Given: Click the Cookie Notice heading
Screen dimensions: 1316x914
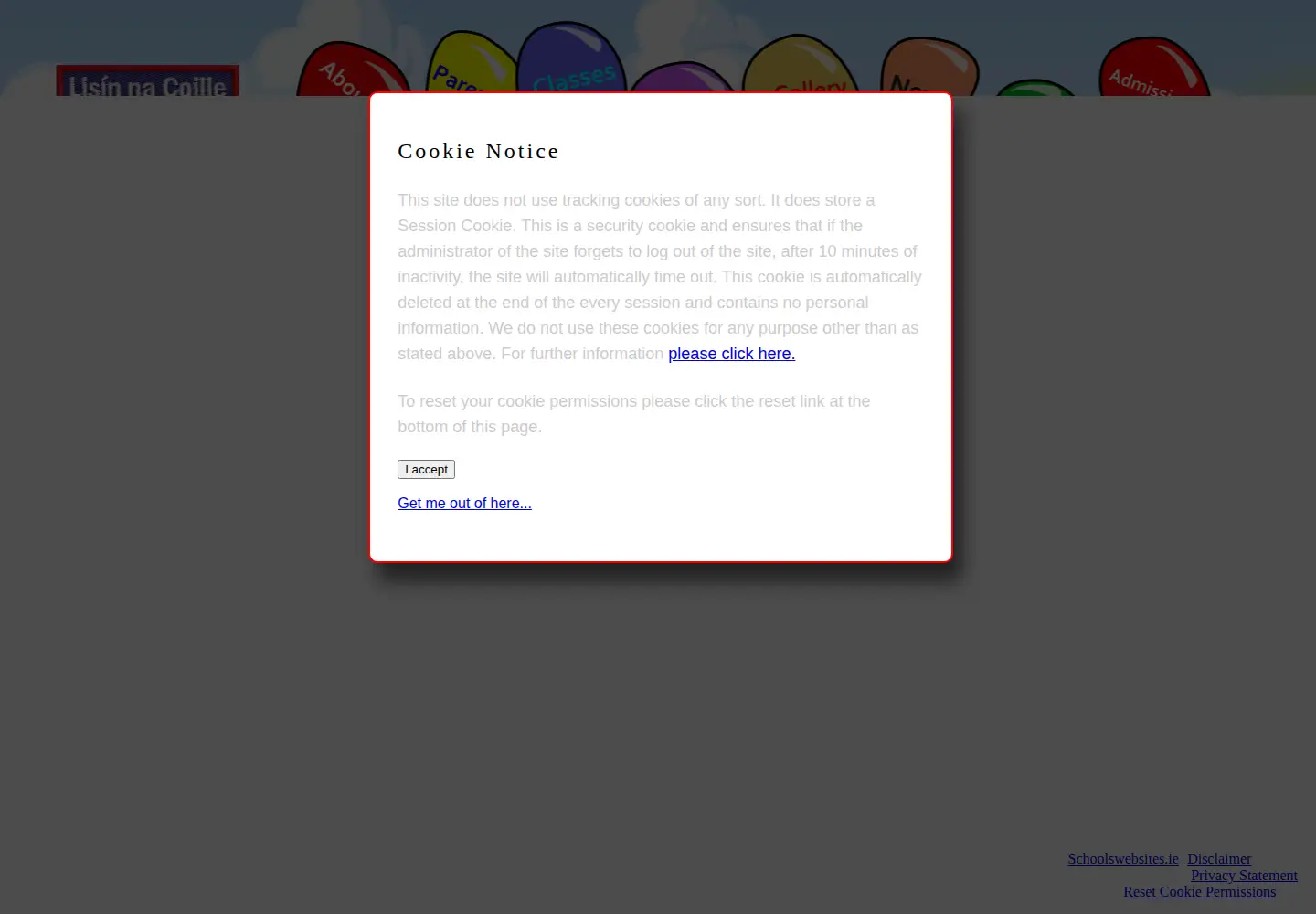Looking at the screenshot, I should [x=478, y=151].
